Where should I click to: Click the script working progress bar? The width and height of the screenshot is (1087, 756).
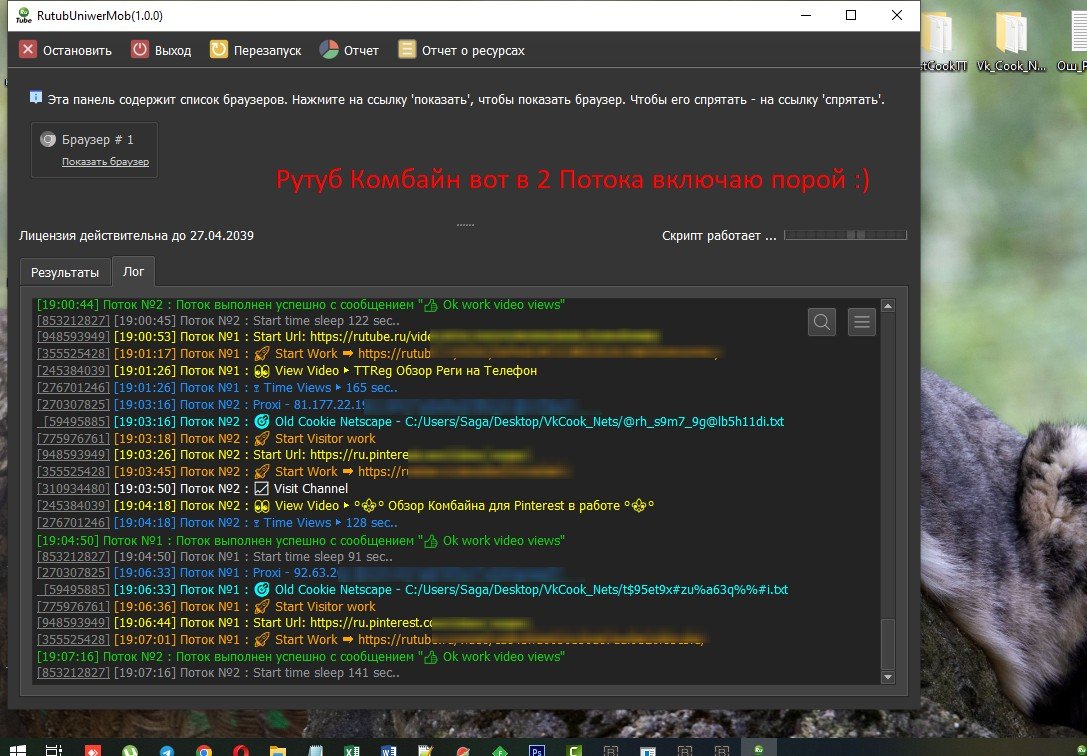coord(845,236)
